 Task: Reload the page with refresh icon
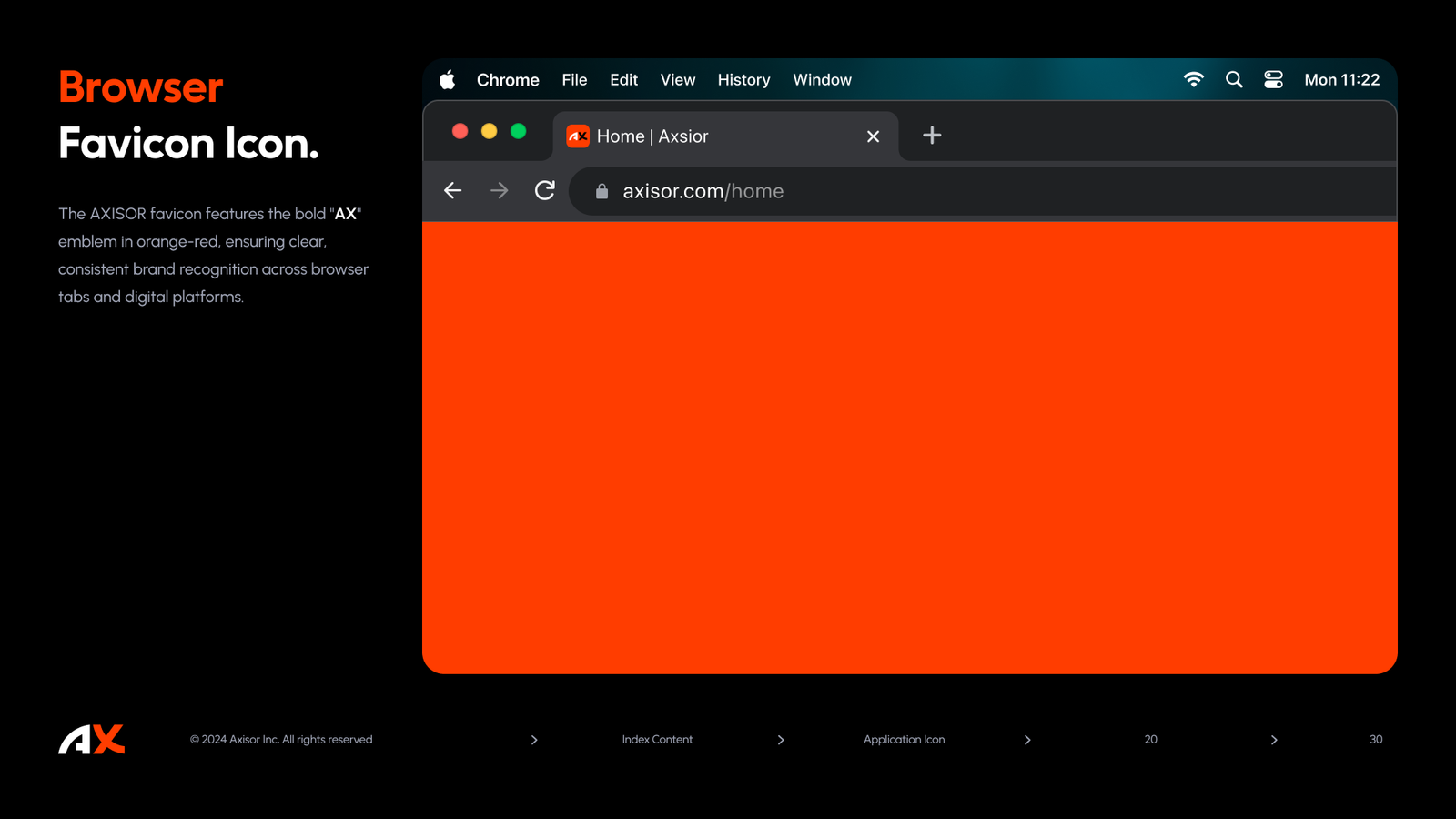click(x=545, y=191)
